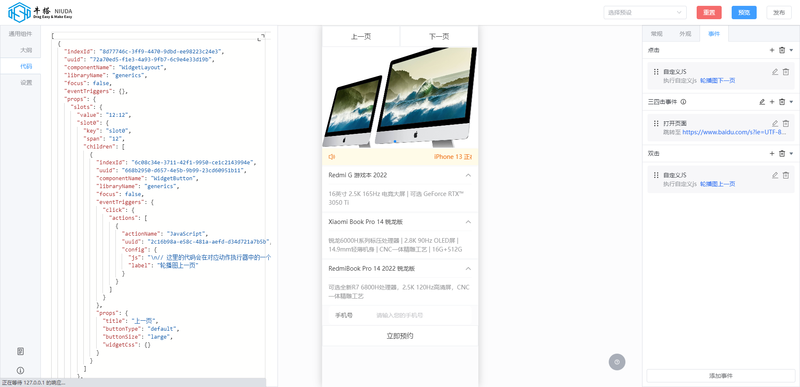
Task: Click the iMac carousel image
Action: coord(400,97)
